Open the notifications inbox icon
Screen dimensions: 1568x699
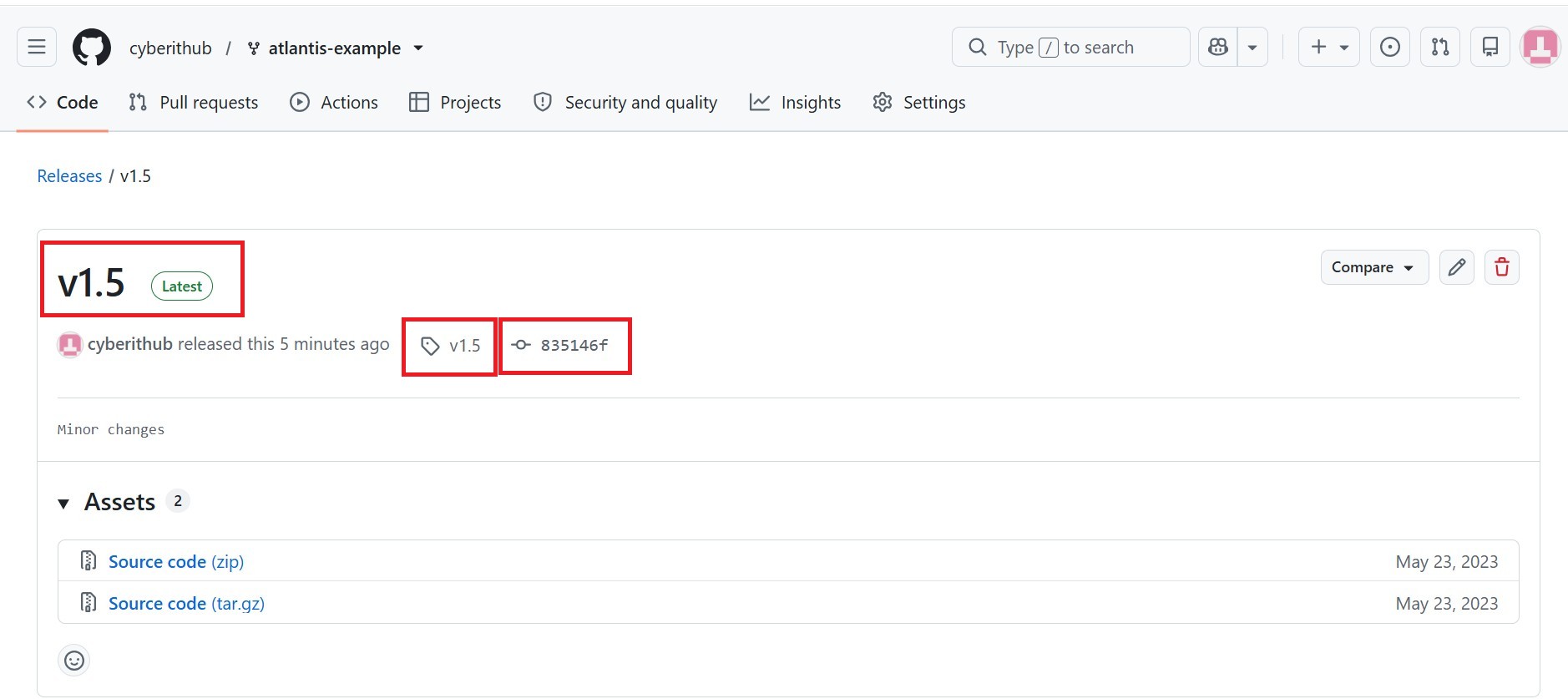click(1490, 47)
